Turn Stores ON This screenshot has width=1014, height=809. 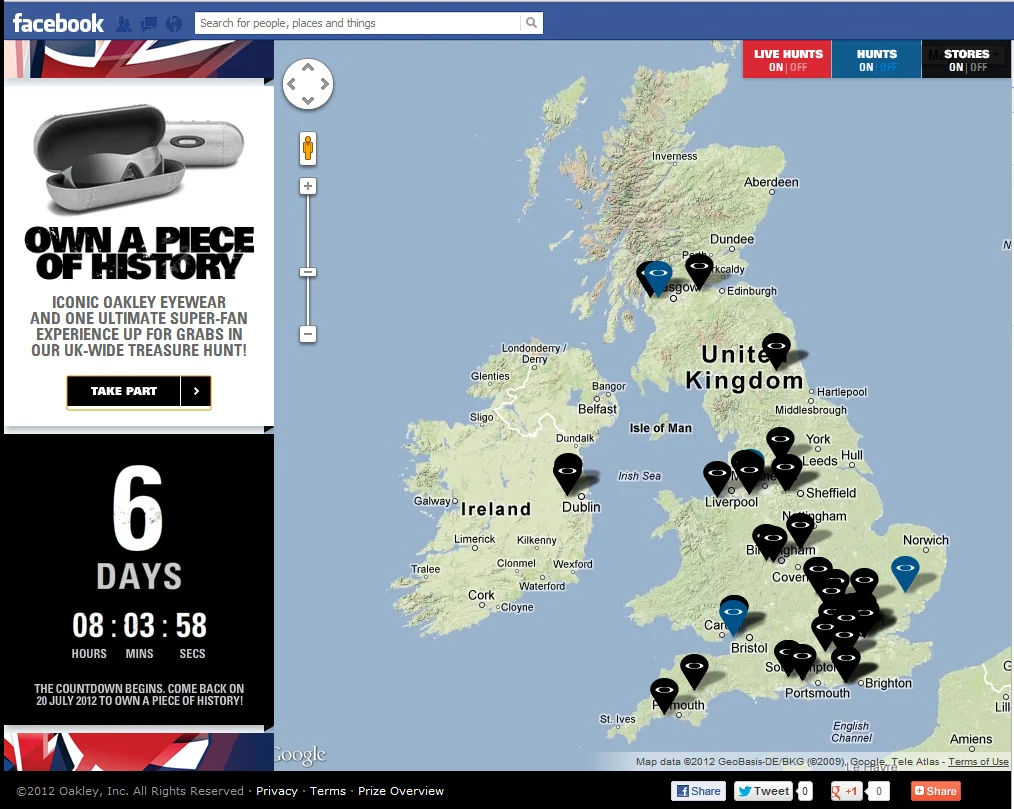956,67
